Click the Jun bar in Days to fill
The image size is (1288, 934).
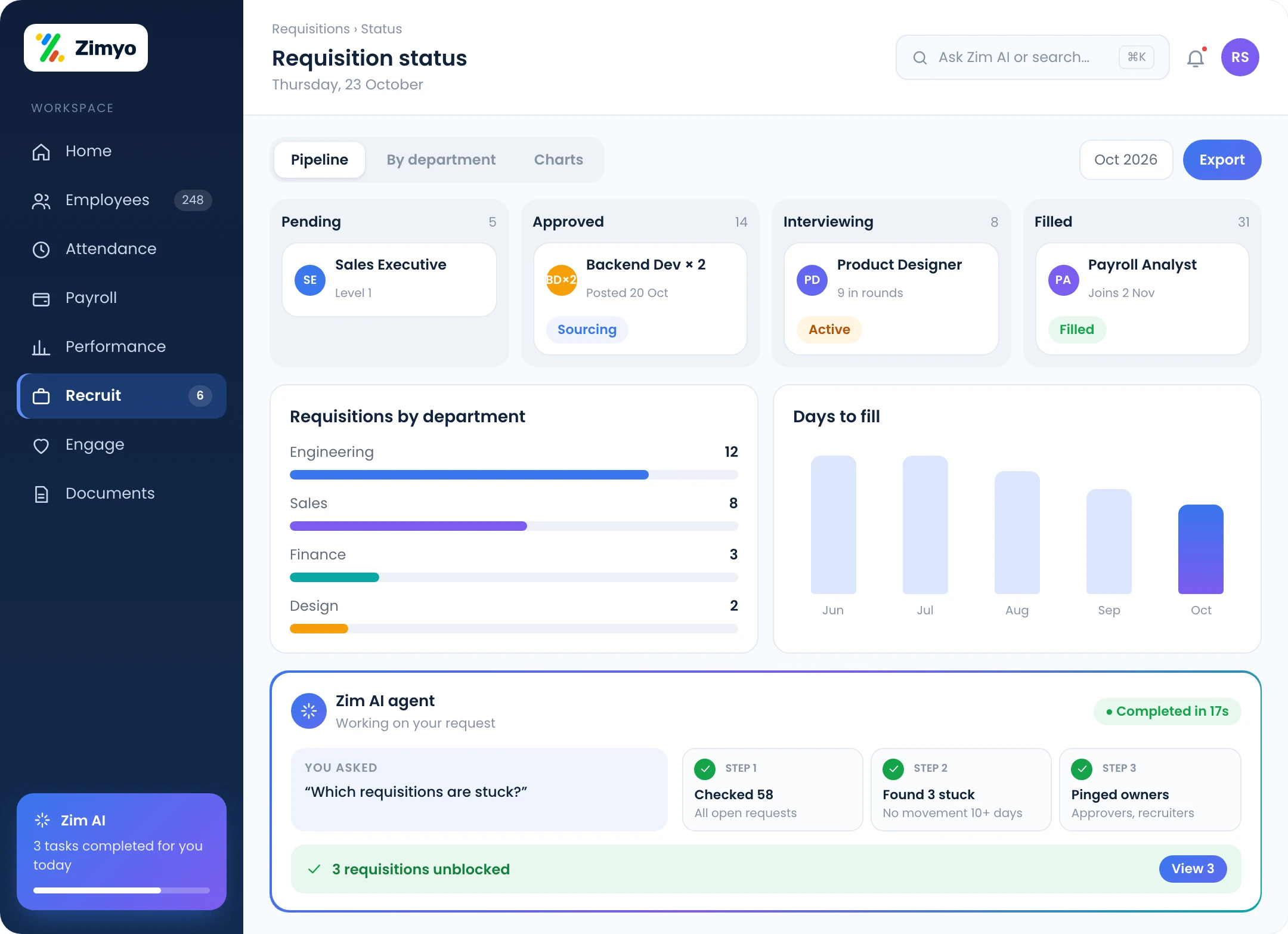point(833,525)
